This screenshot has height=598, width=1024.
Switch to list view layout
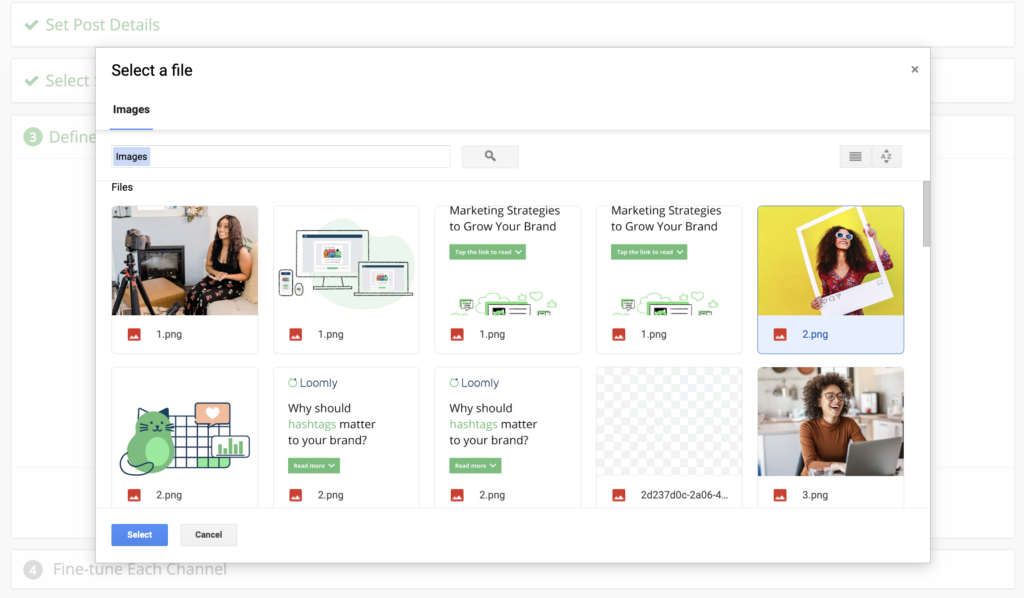(856, 156)
